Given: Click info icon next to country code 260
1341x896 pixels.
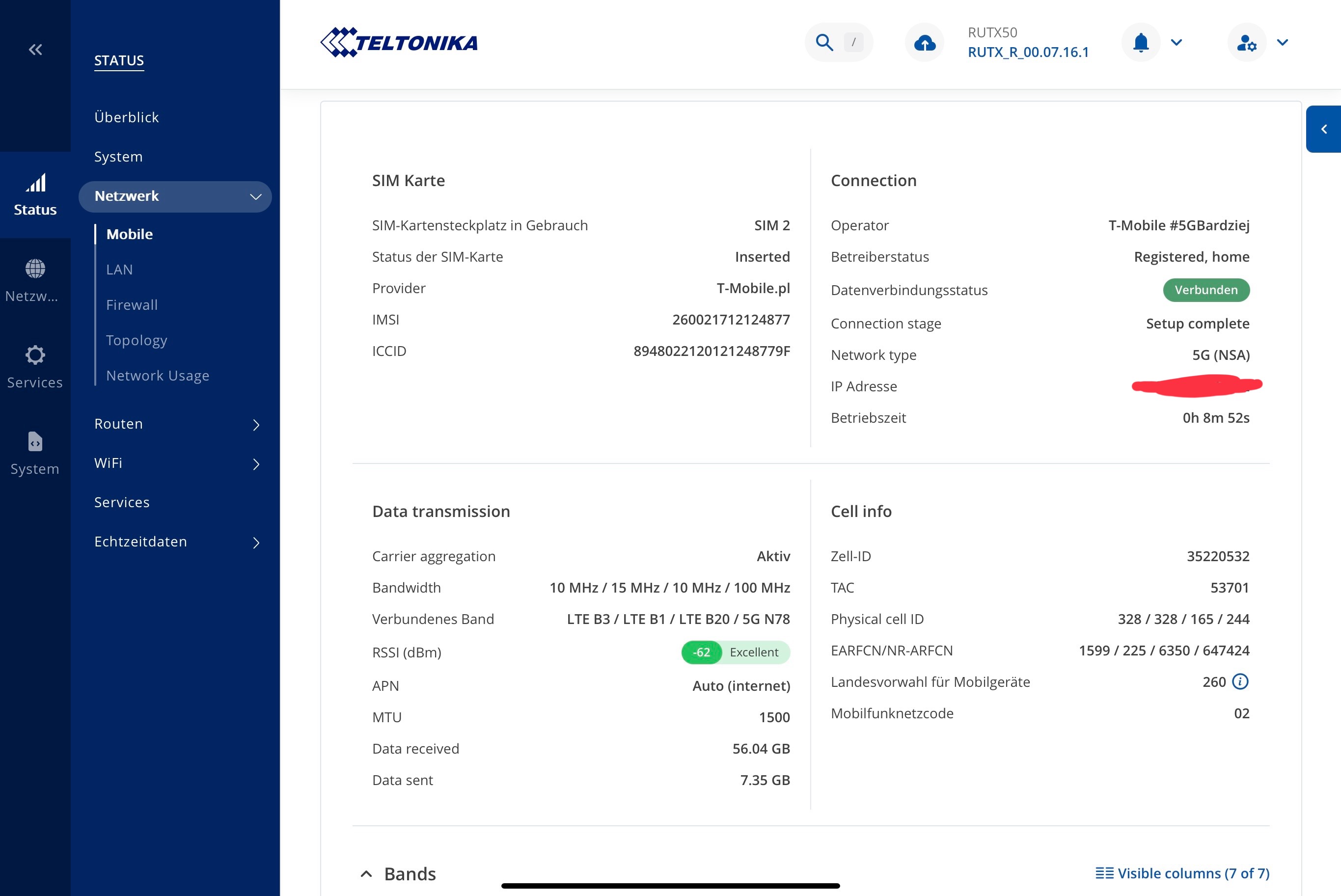Looking at the screenshot, I should 1240,681.
